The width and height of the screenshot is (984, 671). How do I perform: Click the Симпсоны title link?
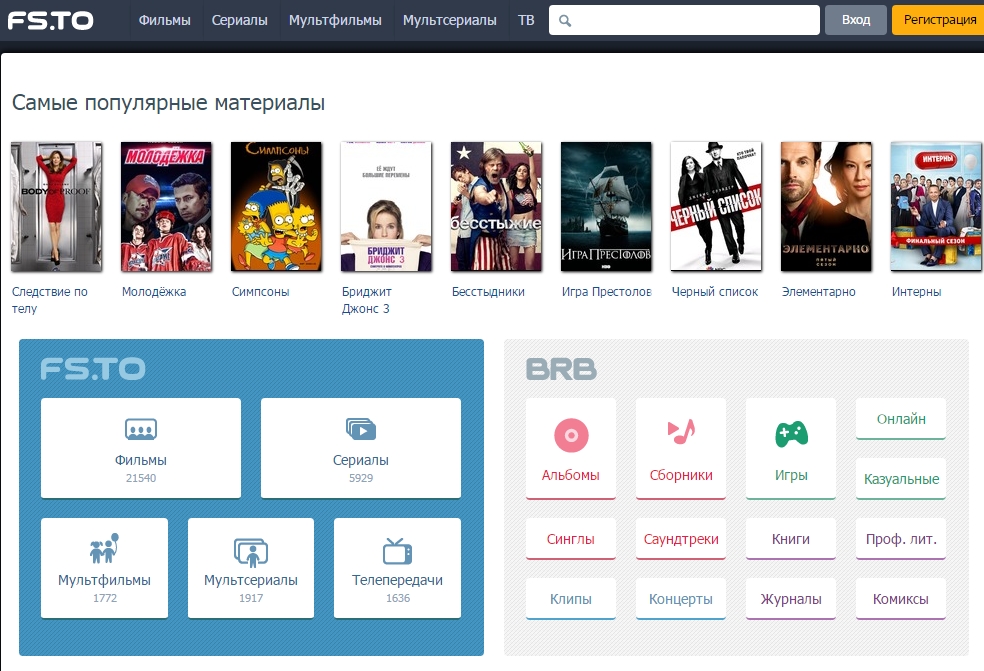tap(260, 292)
